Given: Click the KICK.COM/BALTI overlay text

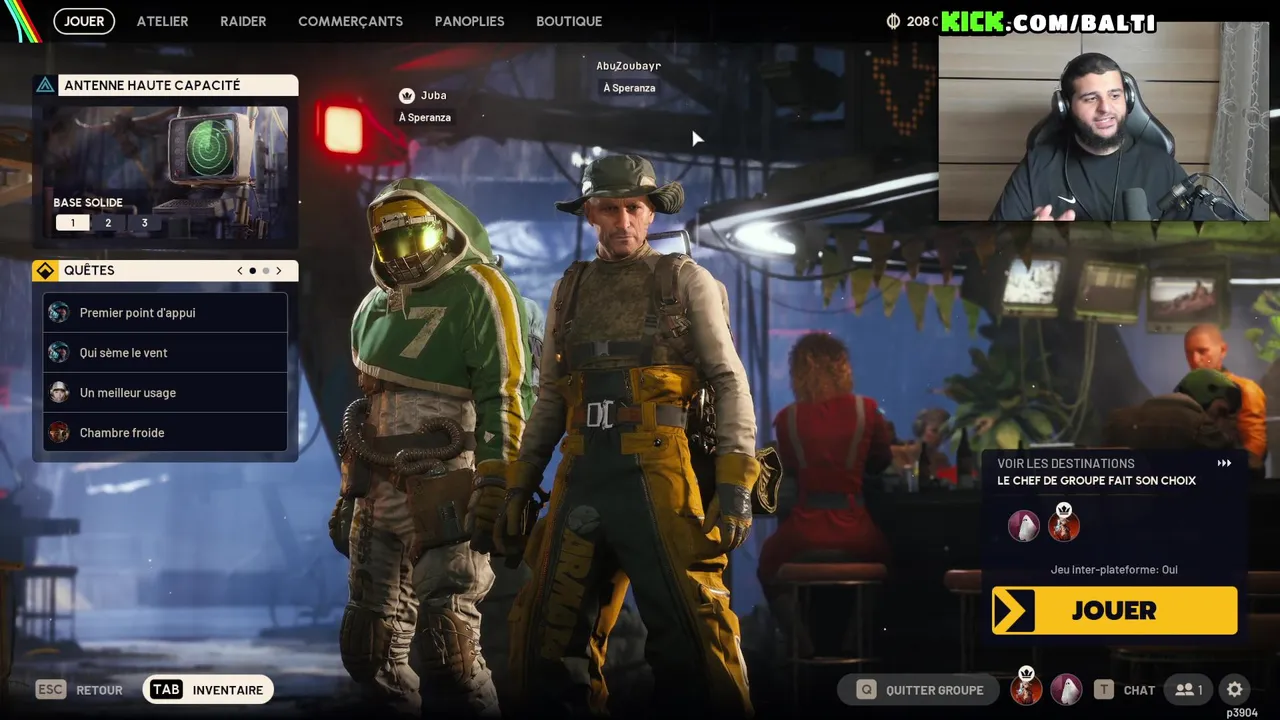Looking at the screenshot, I should pyautogui.click(x=1048, y=22).
